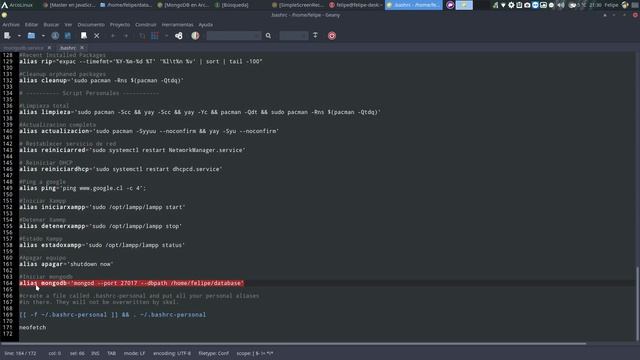The image size is (640, 360).
Task: Switch to /home/felipe file manager taskbar window
Action: 126,5
